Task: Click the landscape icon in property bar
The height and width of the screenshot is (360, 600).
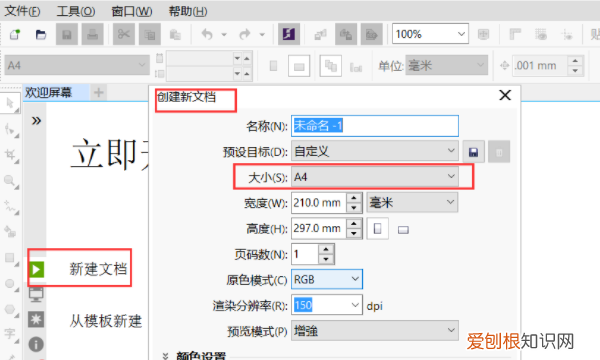Action: [x=299, y=66]
